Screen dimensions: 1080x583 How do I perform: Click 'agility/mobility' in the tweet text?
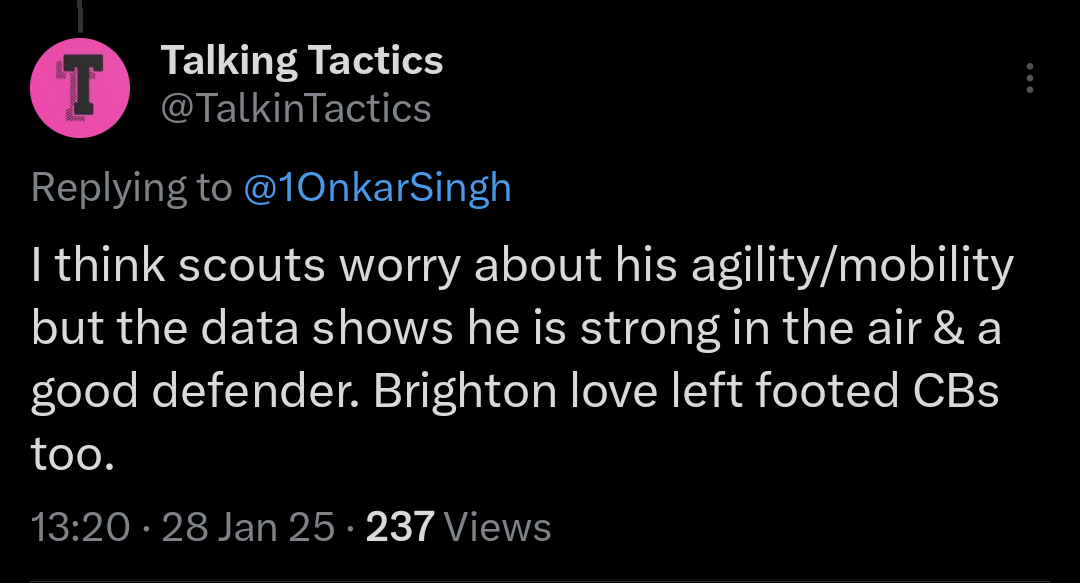853,266
